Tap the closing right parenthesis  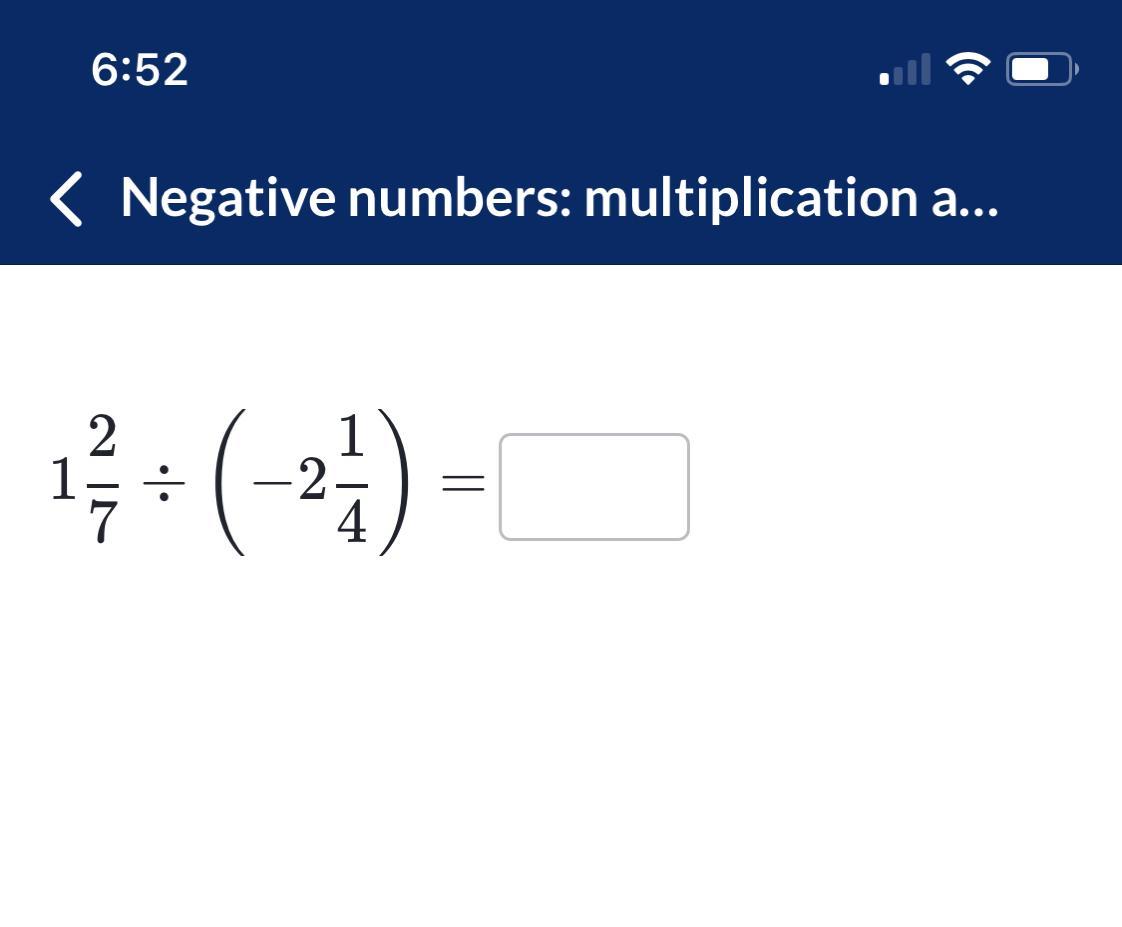click(x=394, y=481)
